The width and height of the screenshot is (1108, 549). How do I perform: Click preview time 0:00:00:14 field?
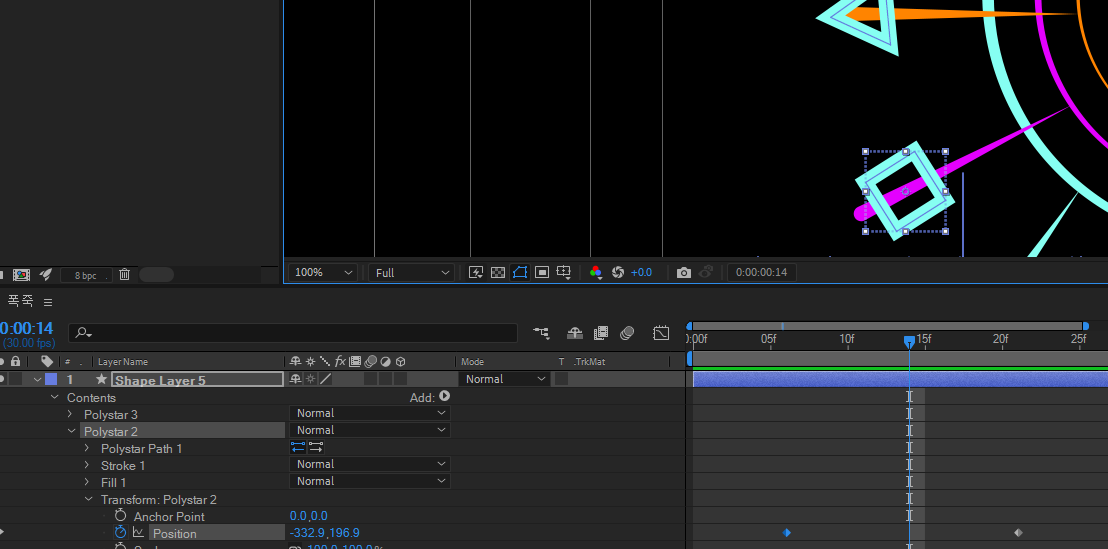762,273
